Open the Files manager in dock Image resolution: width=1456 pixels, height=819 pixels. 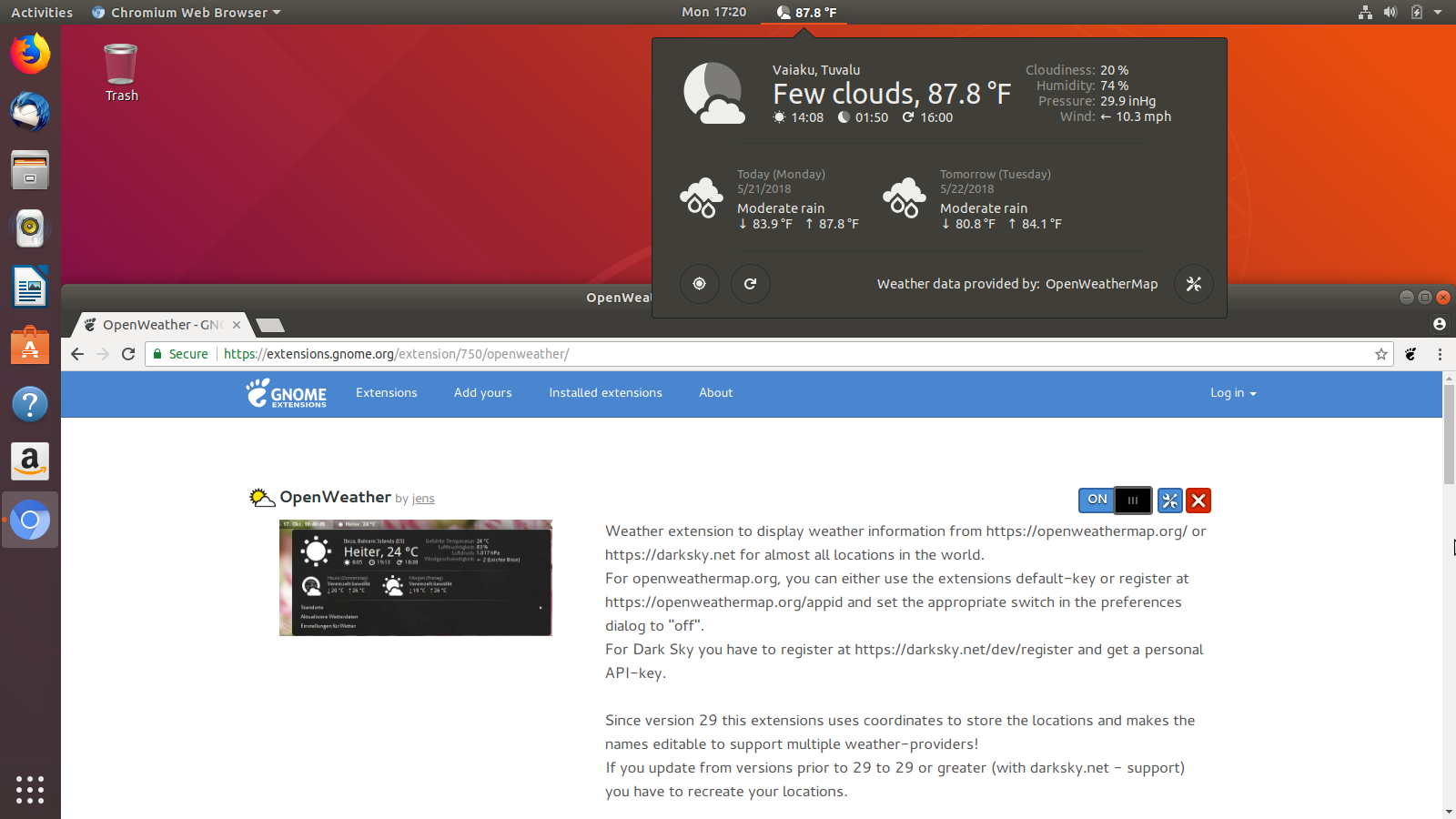point(30,170)
